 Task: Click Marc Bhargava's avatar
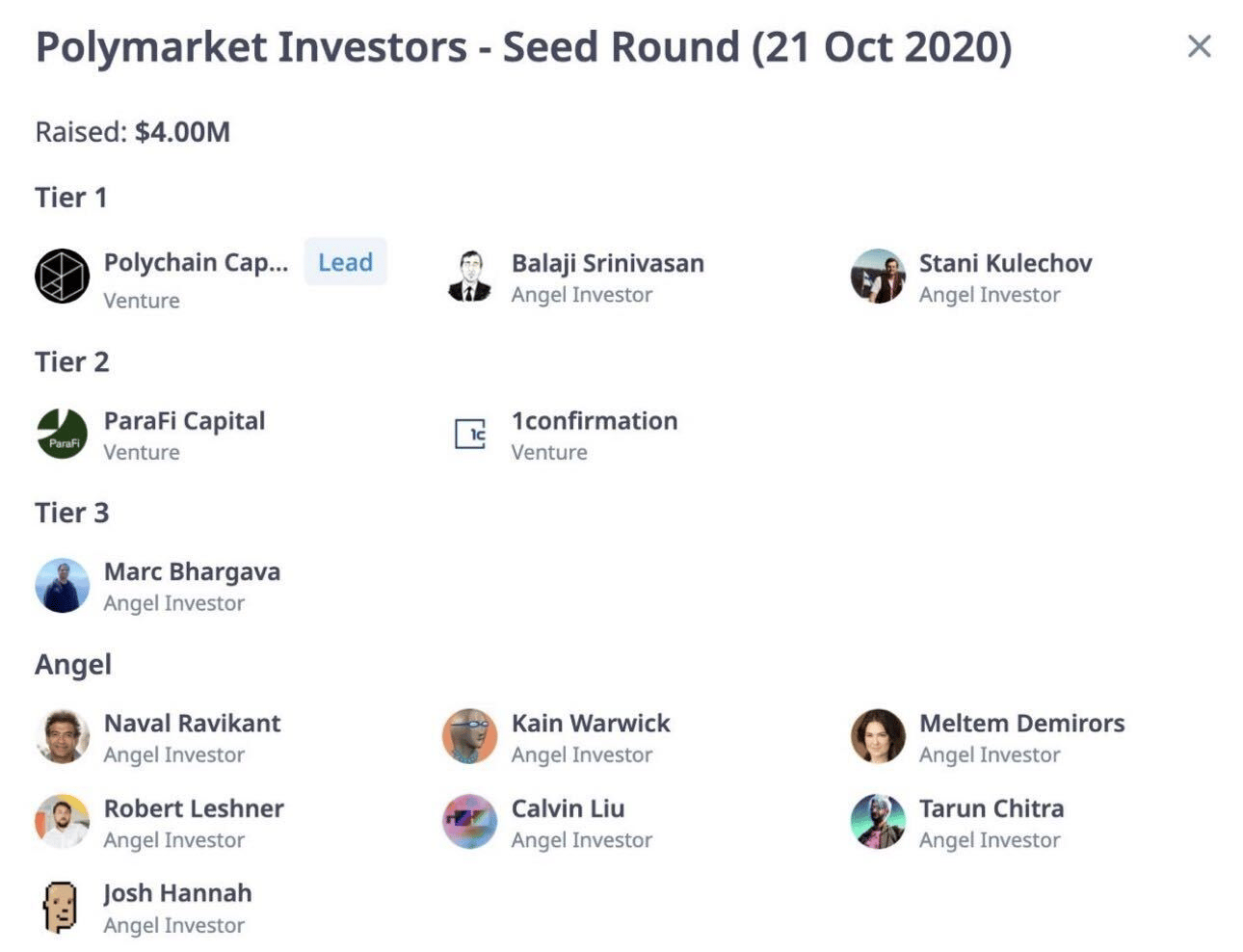click(63, 585)
